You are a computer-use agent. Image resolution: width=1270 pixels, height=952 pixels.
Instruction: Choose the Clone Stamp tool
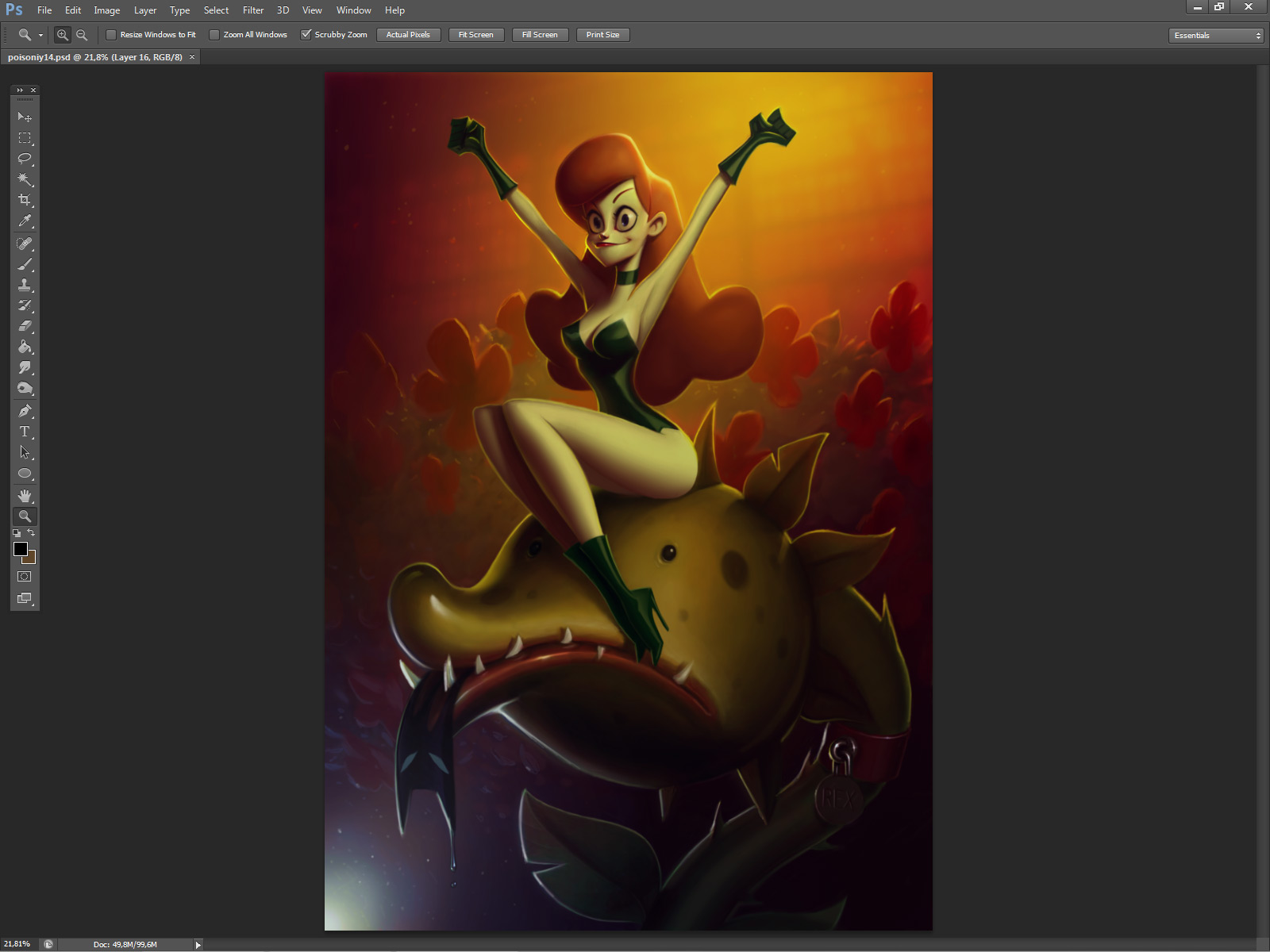click(x=25, y=285)
